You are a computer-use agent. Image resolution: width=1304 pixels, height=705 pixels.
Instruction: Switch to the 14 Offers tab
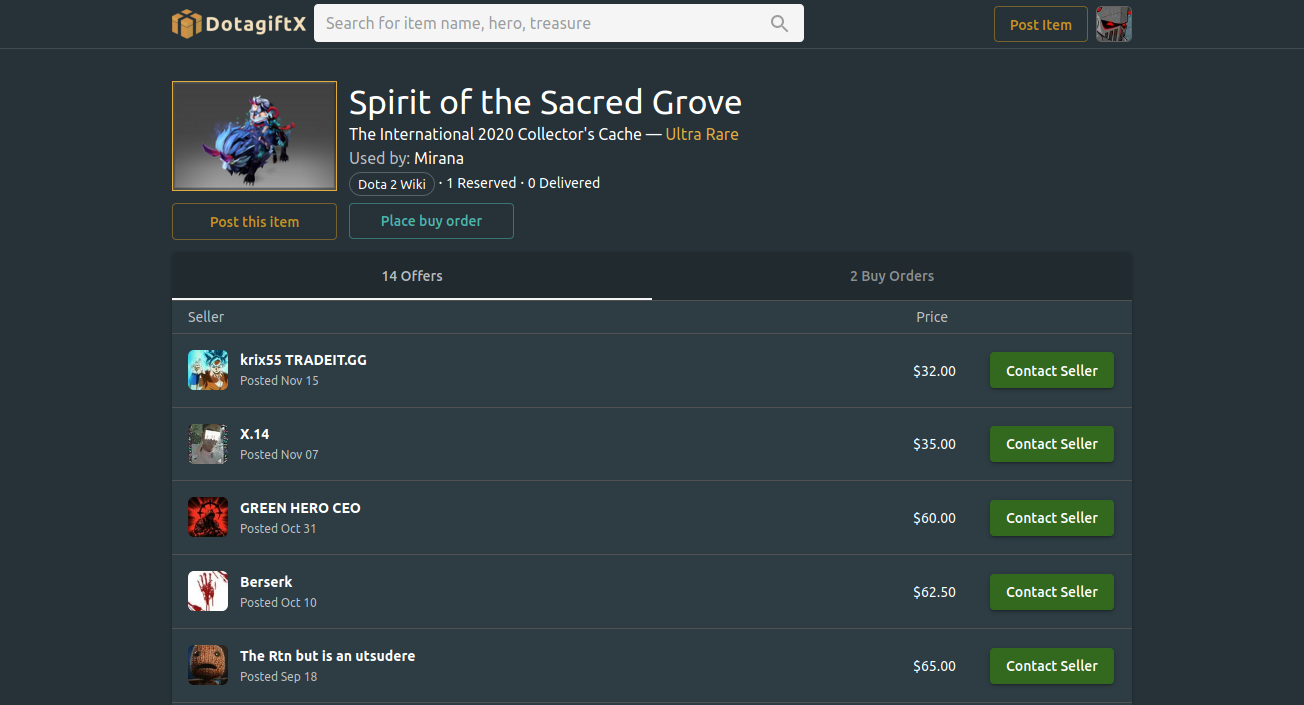point(412,276)
